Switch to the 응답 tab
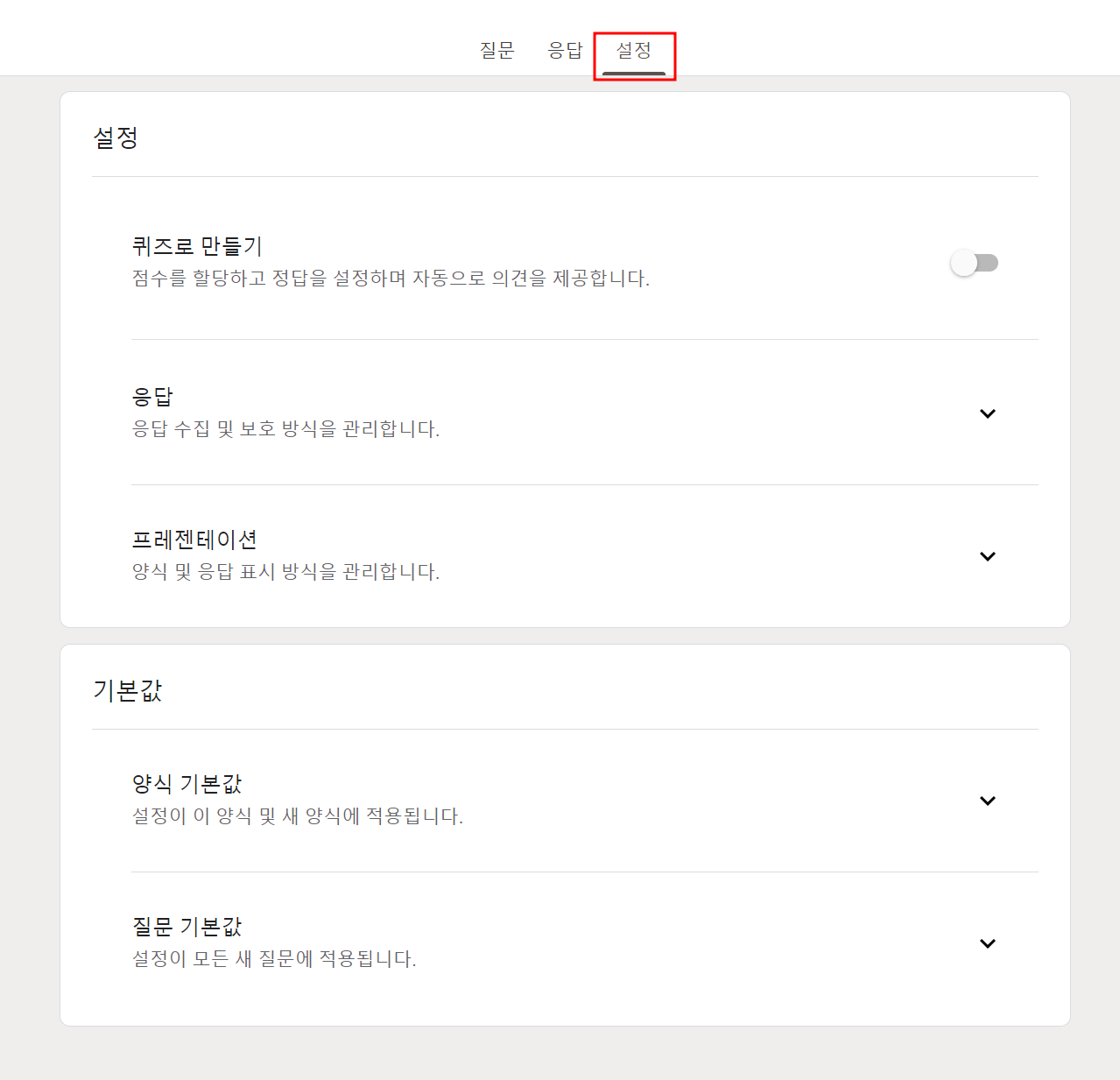The height and width of the screenshot is (1080, 1120). click(565, 50)
